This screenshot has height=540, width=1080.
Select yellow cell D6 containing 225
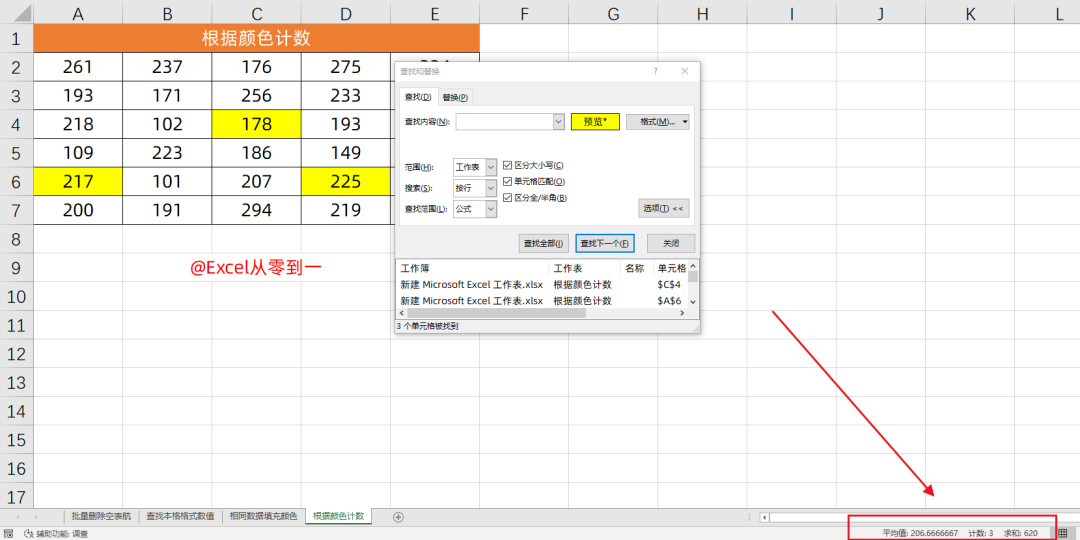pyautogui.click(x=346, y=182)
